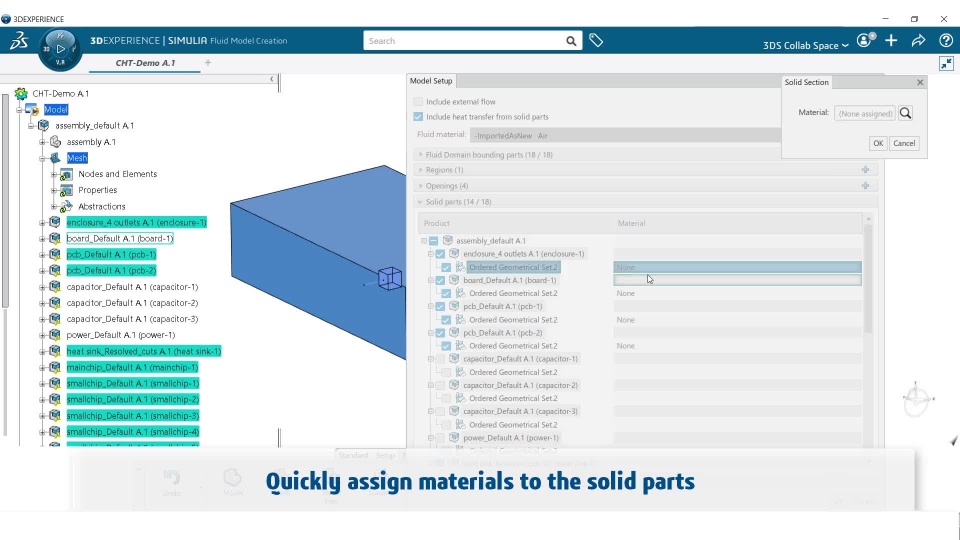Toggle assembly_default A.1 checkbox in solid parts
960x540 pixels.
(x=433, y=241)
